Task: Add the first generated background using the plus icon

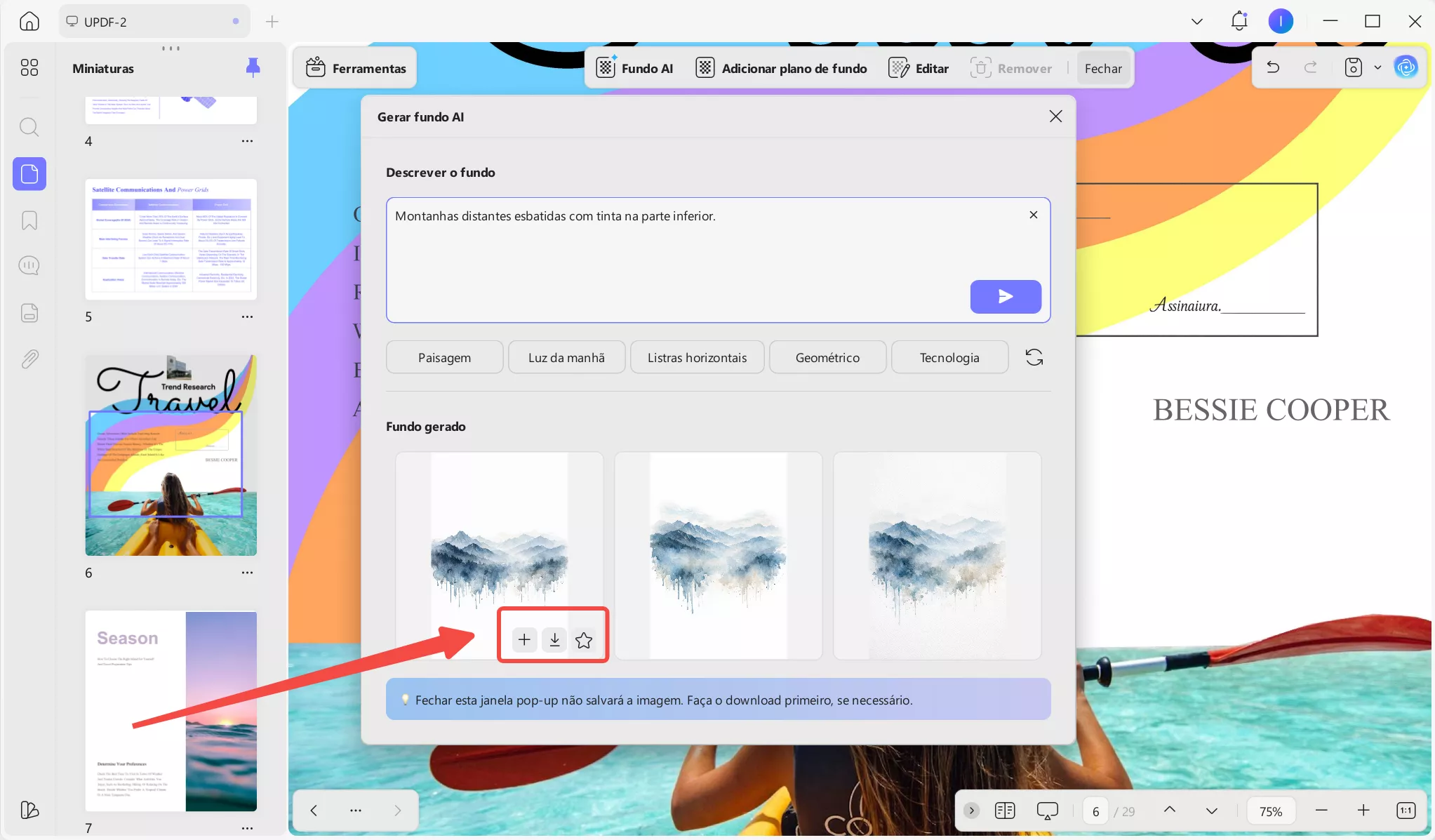Action: click(523, 639)
